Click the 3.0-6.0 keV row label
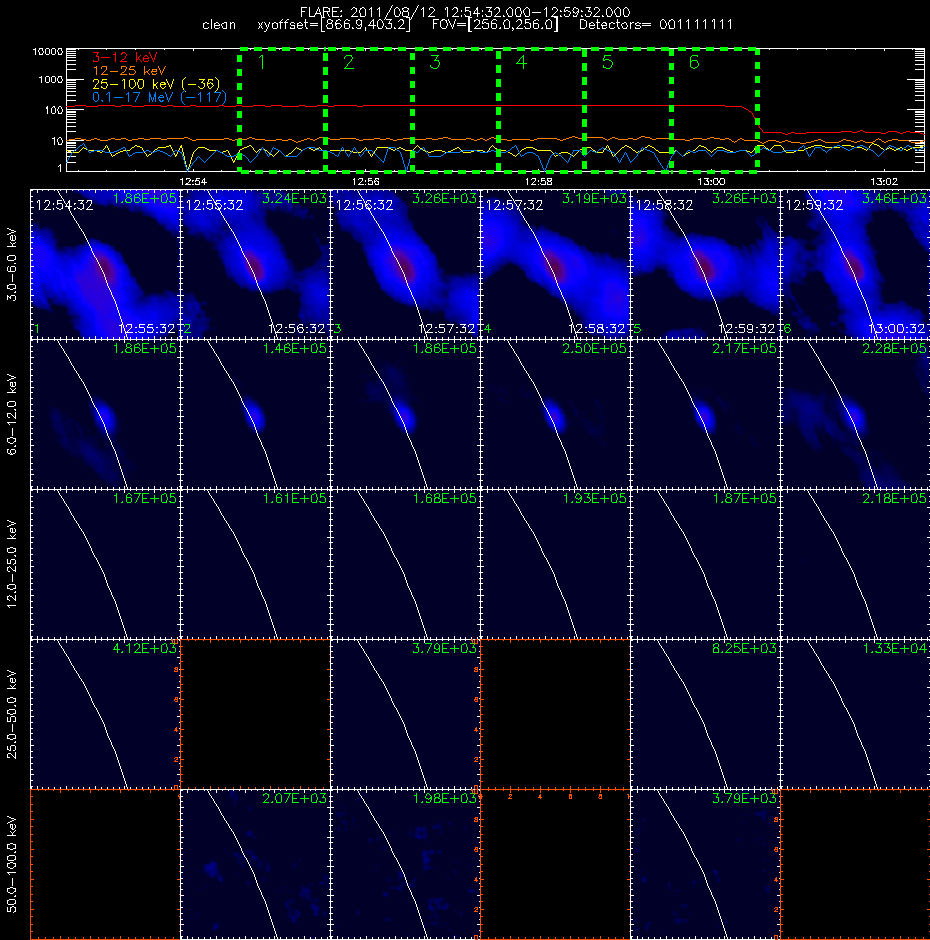This screenshot has height=940, width=930. (x=12, y=264)
